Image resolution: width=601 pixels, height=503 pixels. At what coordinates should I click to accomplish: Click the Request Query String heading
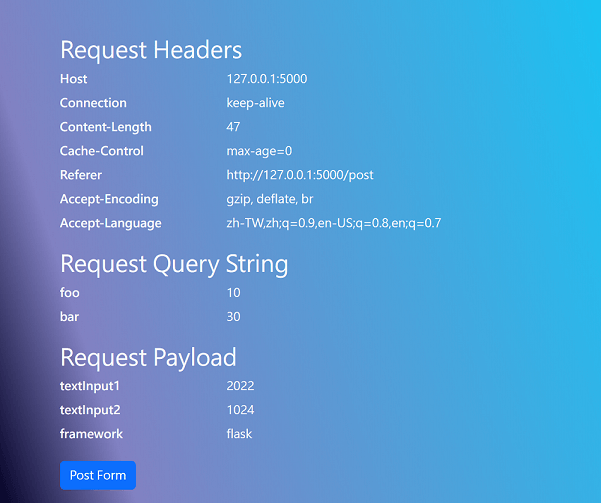click(174, 264)
